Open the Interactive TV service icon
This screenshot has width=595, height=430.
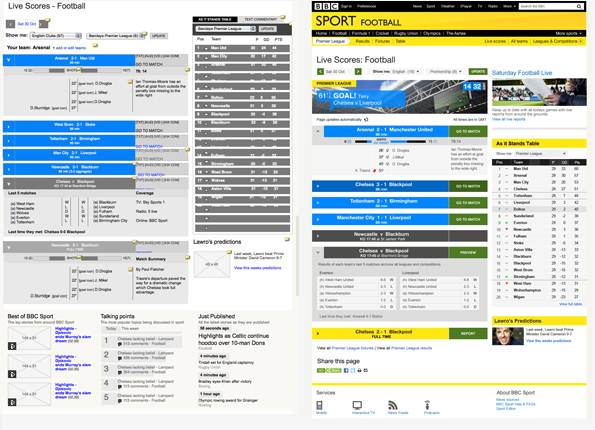tap(357, 405)
